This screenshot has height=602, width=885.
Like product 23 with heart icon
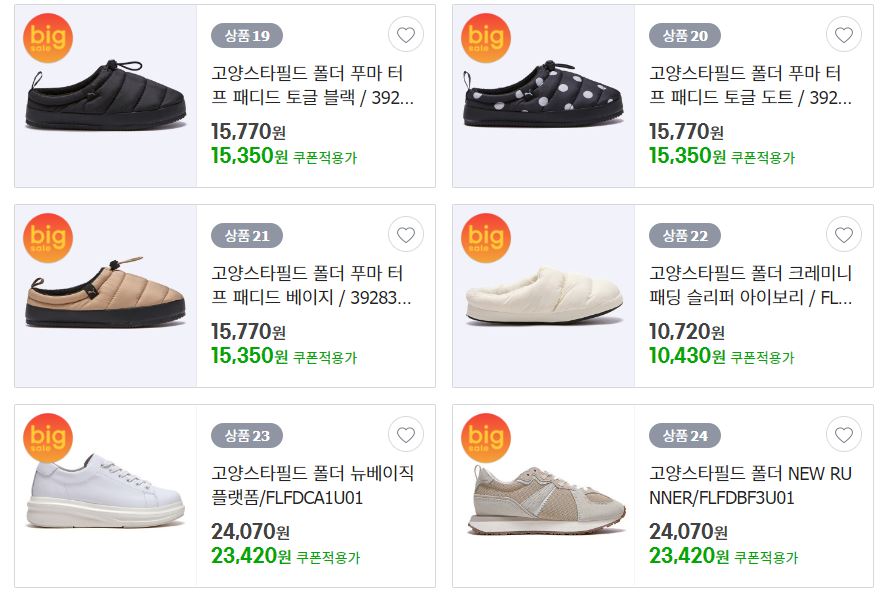[x=406, y=434]
